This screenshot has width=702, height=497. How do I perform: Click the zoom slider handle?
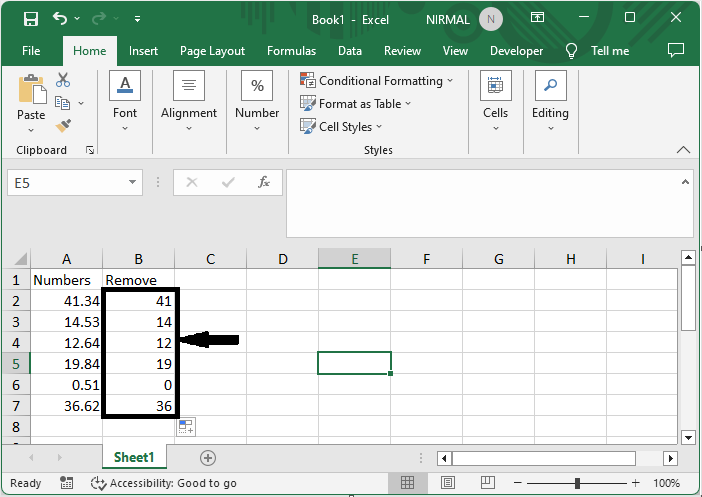coord(577,483)
